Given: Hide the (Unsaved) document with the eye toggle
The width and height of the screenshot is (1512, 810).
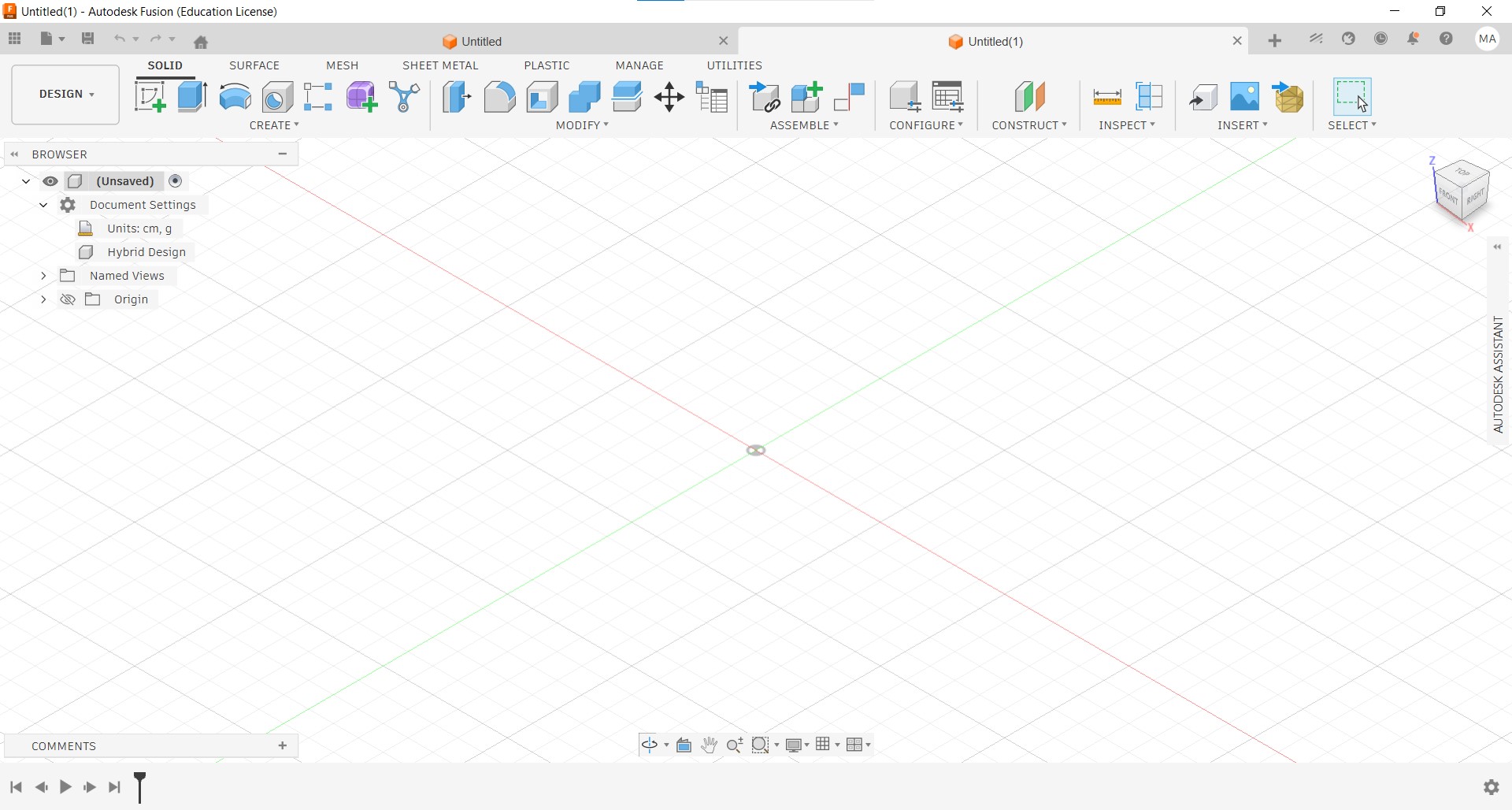Looking at the screenshot, I should pyautogui.click(x=50, y=181).
